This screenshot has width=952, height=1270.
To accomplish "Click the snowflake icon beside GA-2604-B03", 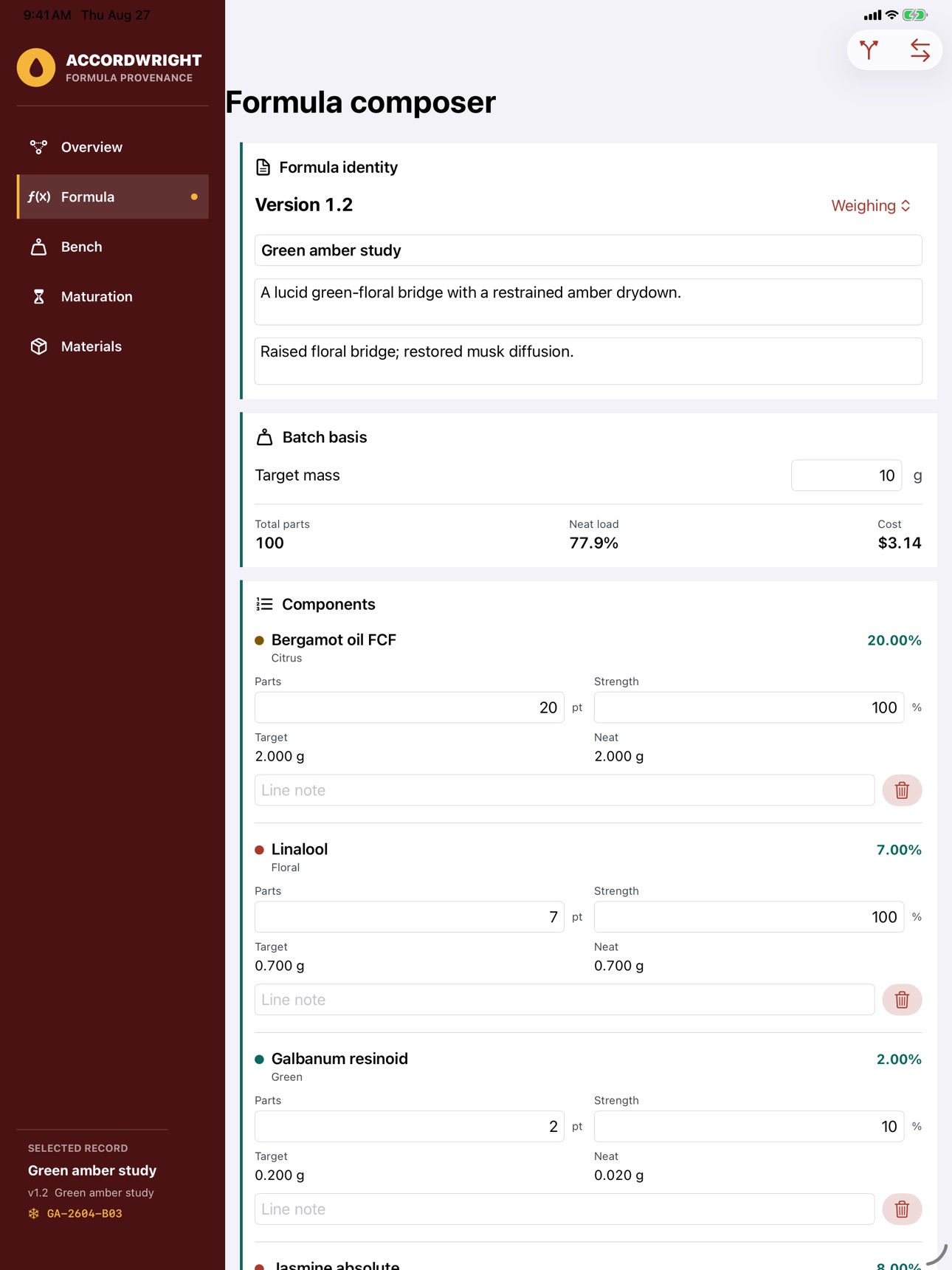I will tap(34, 1213).
